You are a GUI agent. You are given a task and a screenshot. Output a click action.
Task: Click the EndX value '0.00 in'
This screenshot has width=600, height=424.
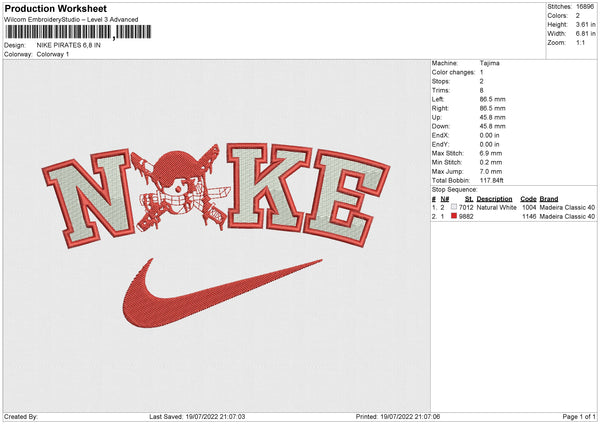[489, 135]
